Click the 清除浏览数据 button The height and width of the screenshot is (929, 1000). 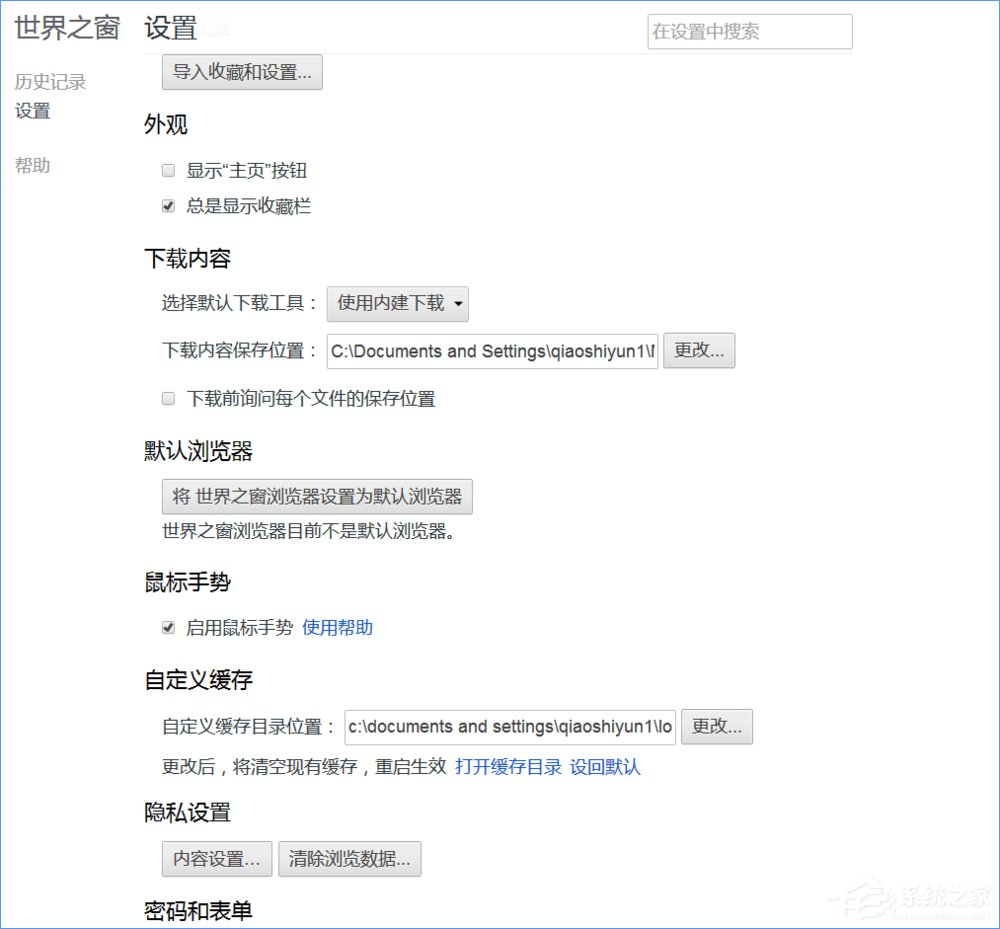point(350,859)
